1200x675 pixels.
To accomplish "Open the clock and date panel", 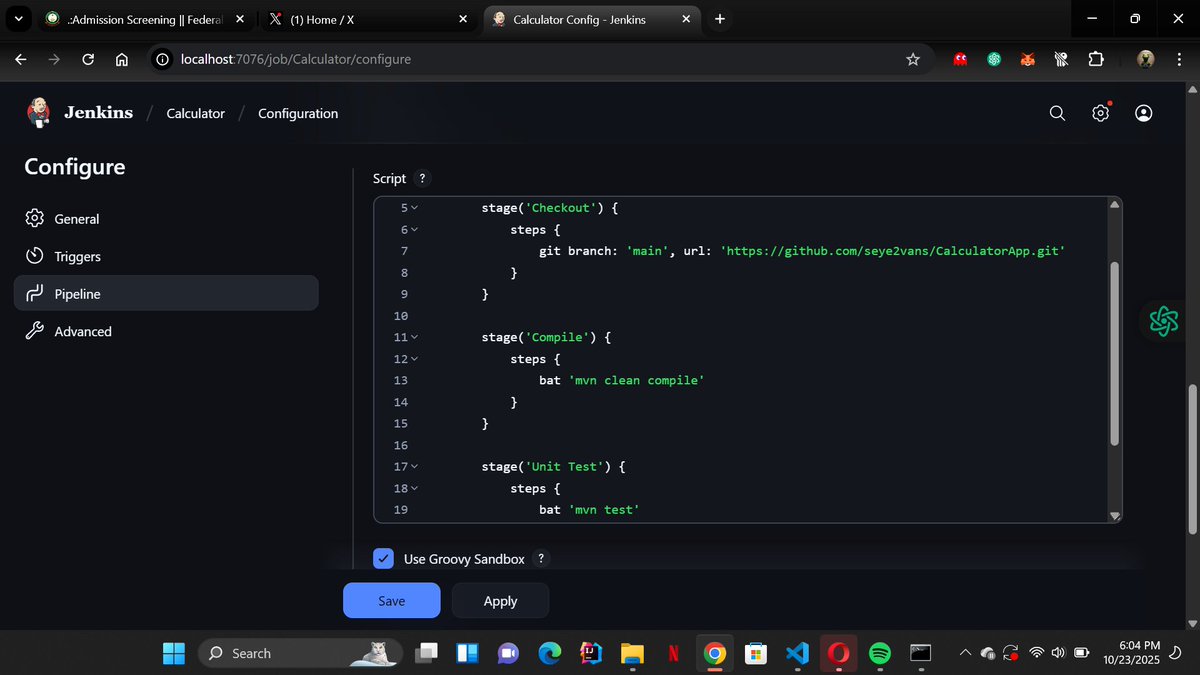I will (x=1132, y=653).
